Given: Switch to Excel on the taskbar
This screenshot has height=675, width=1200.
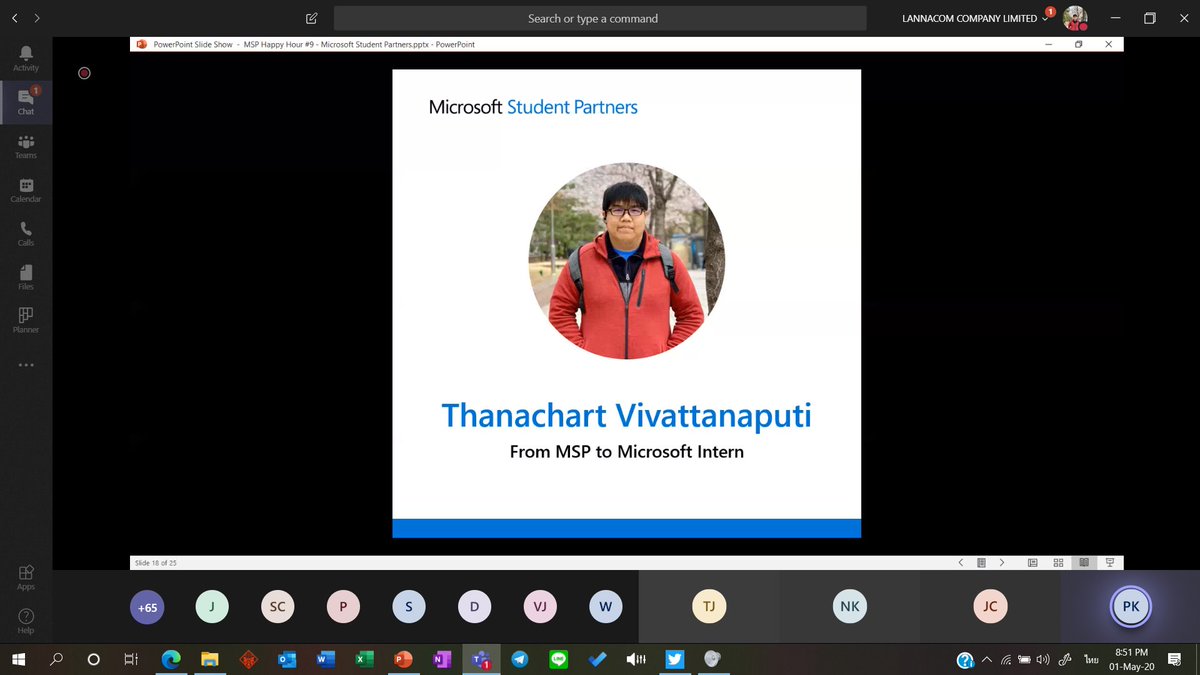Looking at the screenshot, I should (x=364, y=659).
